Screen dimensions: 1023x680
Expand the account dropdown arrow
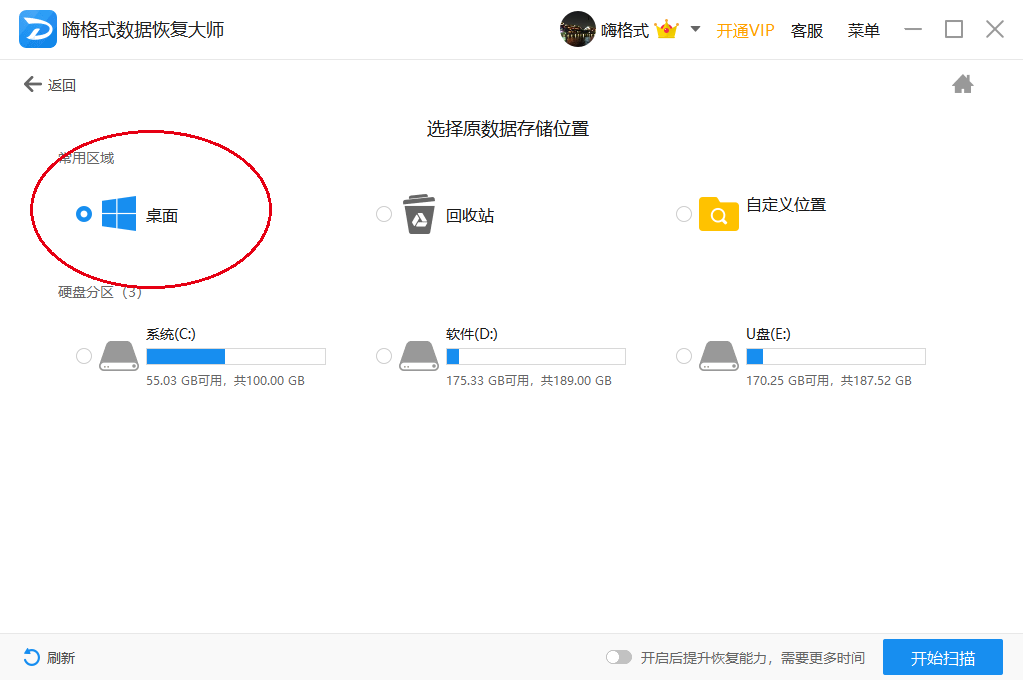click(695, 29)
